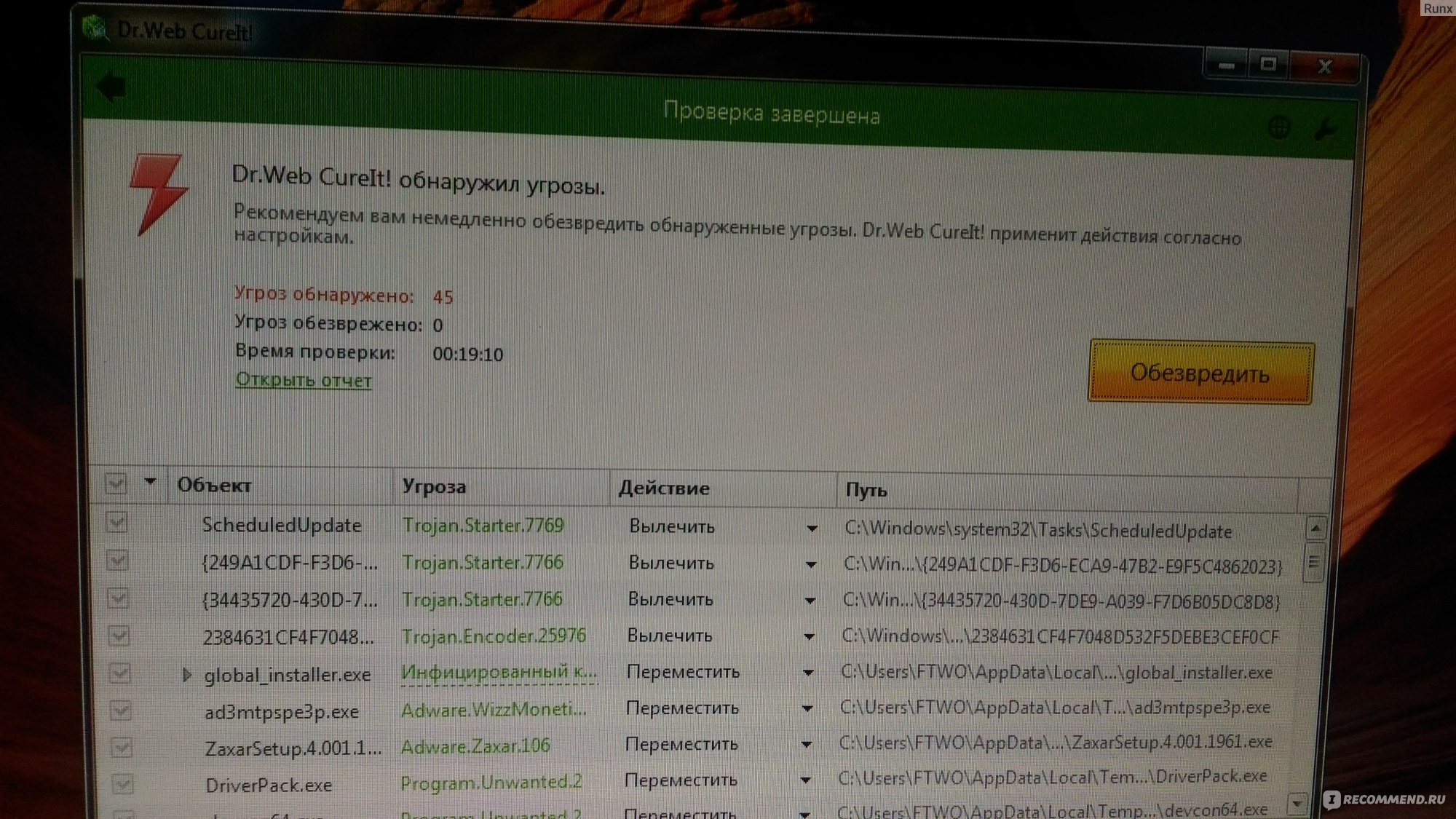The height and width of the screenshot is (819, 1456).
Task: Click the Проверка завершена header text
Action: pyautogui.click(x=772, y=114)
